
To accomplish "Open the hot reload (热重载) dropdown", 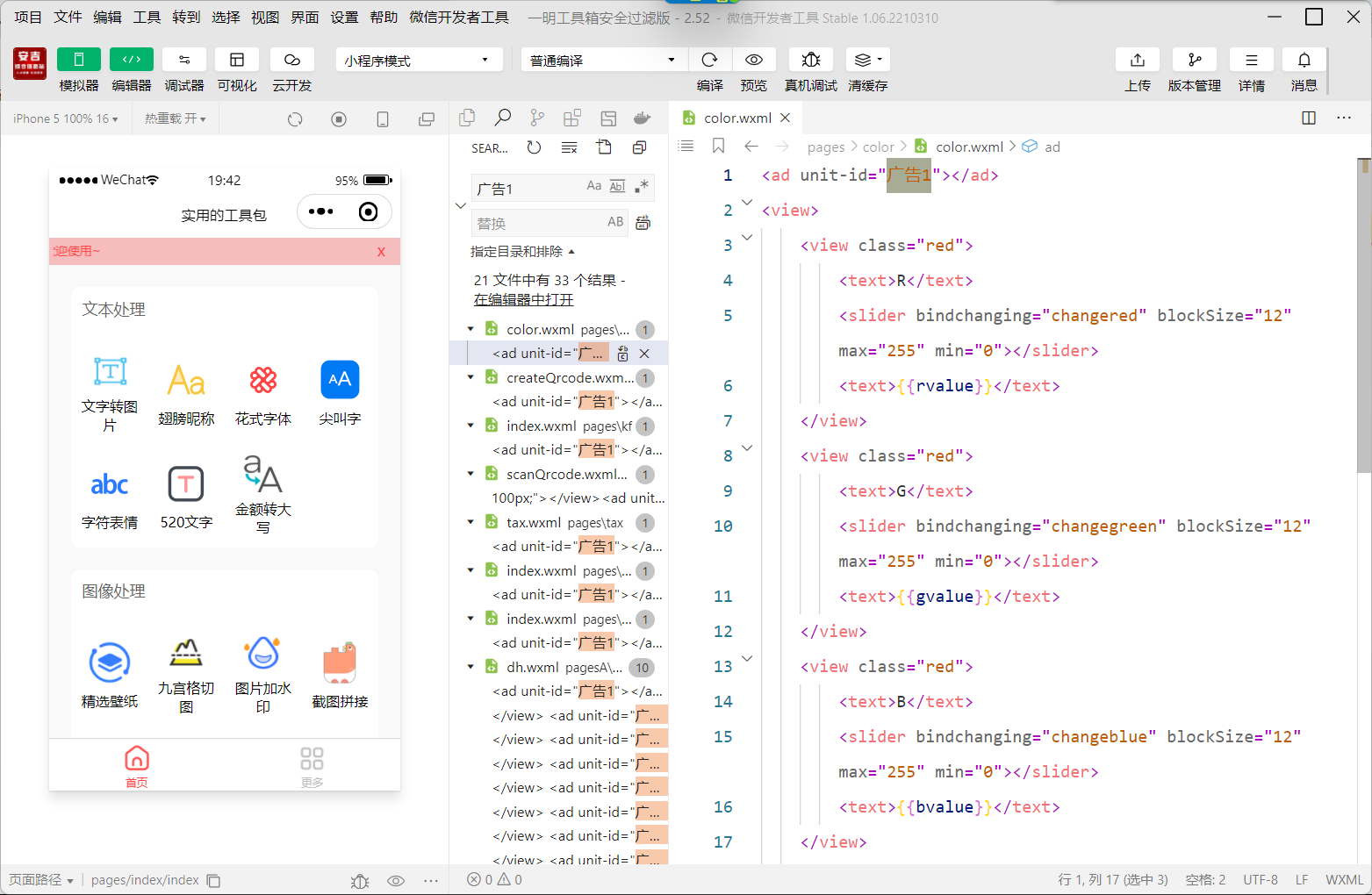I will tap(176, 118).
